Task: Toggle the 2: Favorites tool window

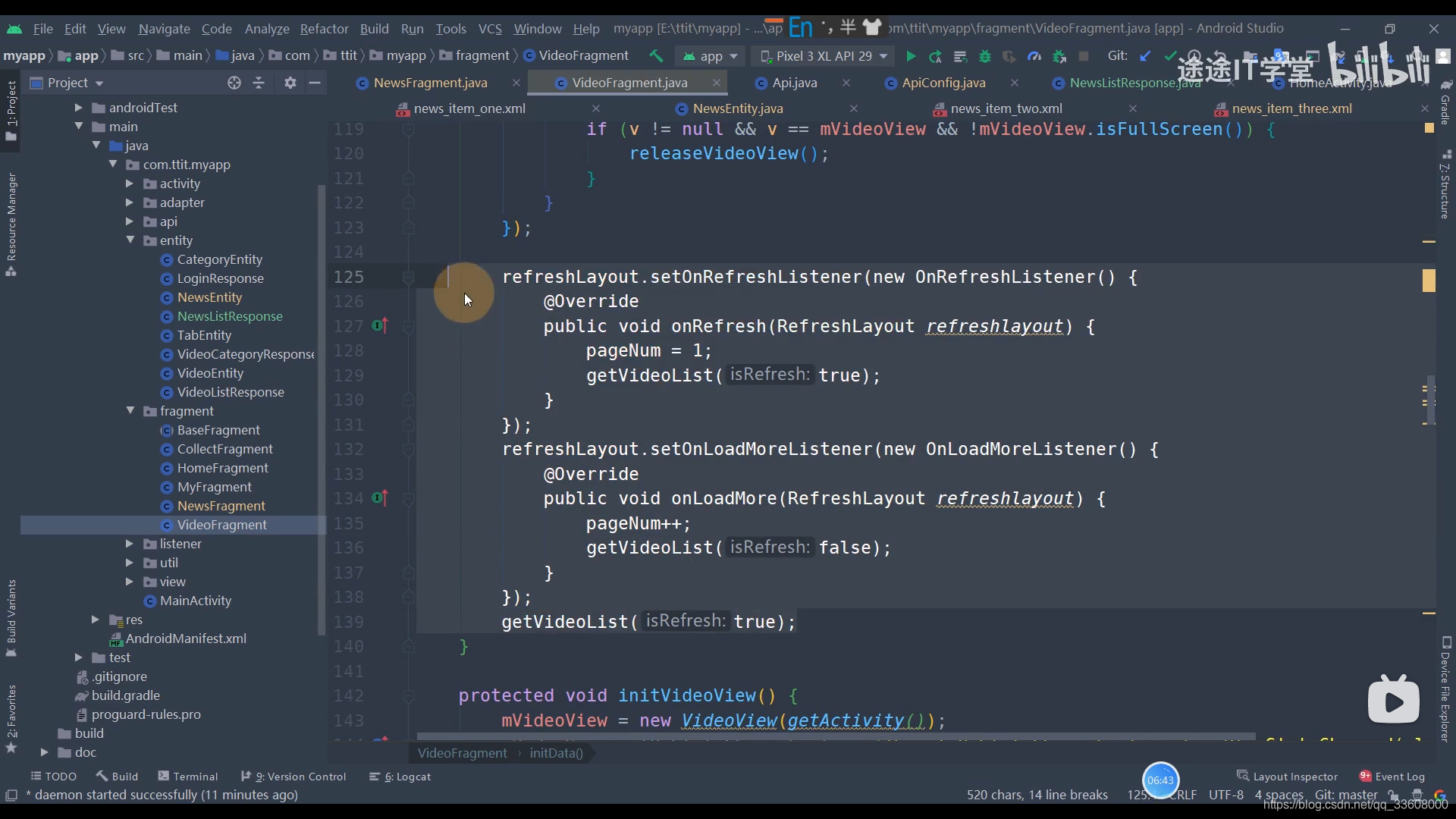Action: (11, 718)
